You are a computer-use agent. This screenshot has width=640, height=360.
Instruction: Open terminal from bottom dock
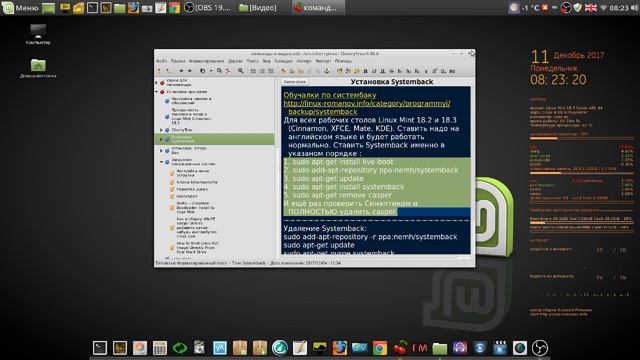point(100,348)
